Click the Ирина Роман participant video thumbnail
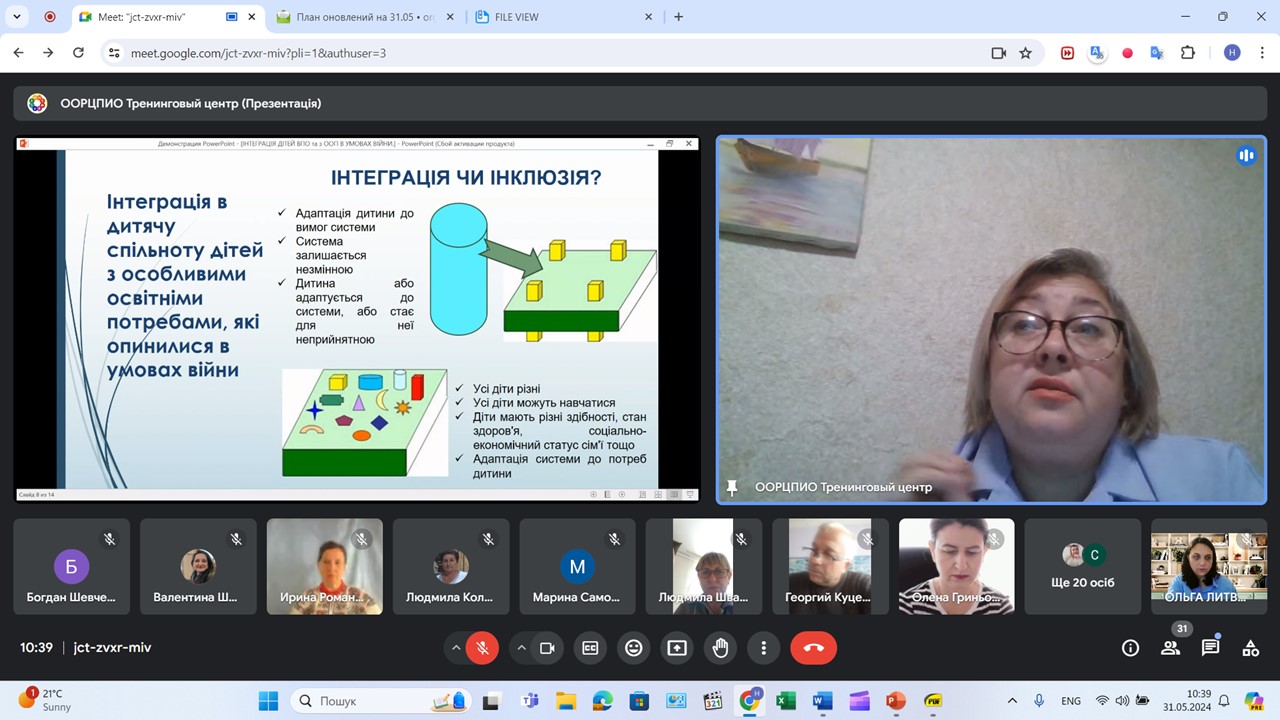Viewport: 1280px width, 720px height. 324,566
